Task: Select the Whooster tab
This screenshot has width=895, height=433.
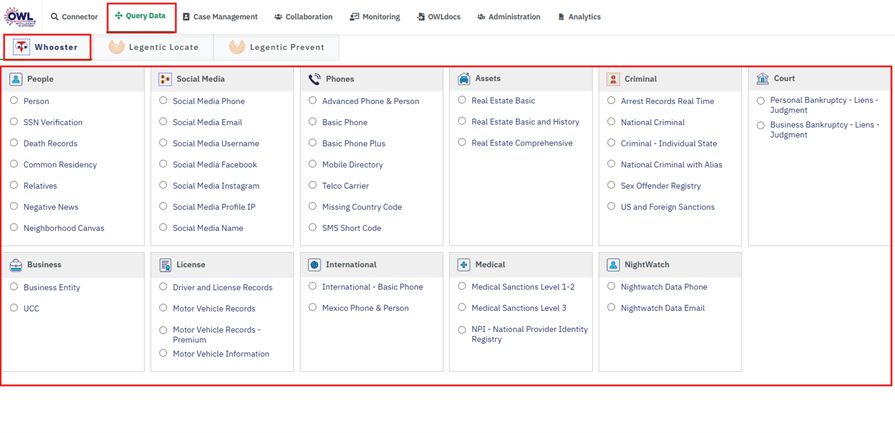Action: [x=47, y=47]
